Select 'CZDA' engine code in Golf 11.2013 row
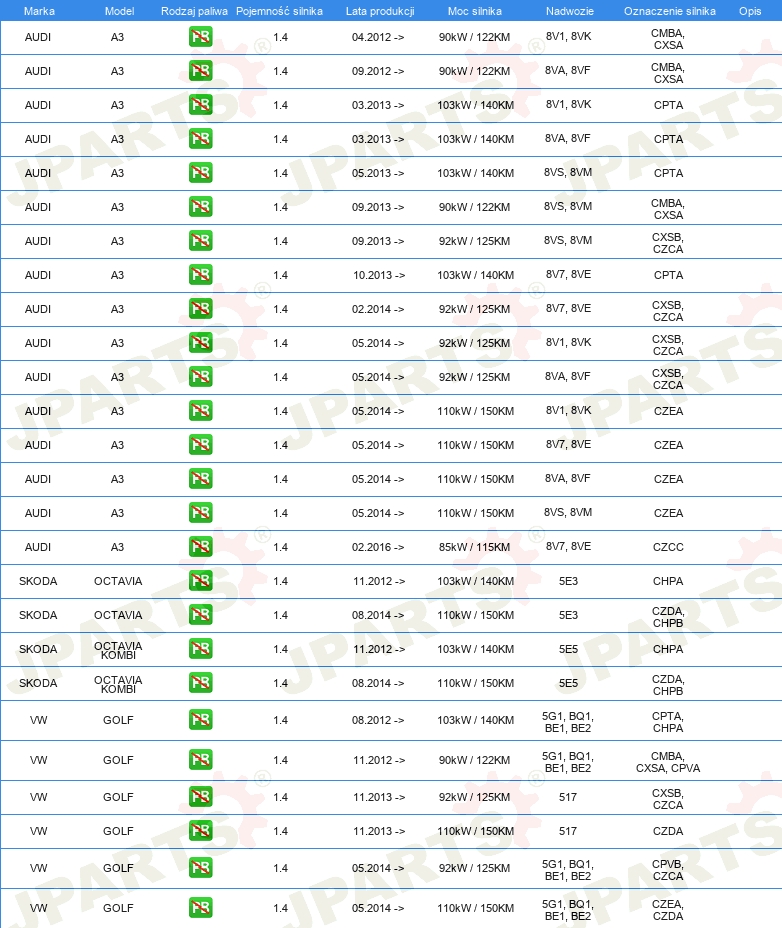This screenshot has height=928, width=782. 668,832
